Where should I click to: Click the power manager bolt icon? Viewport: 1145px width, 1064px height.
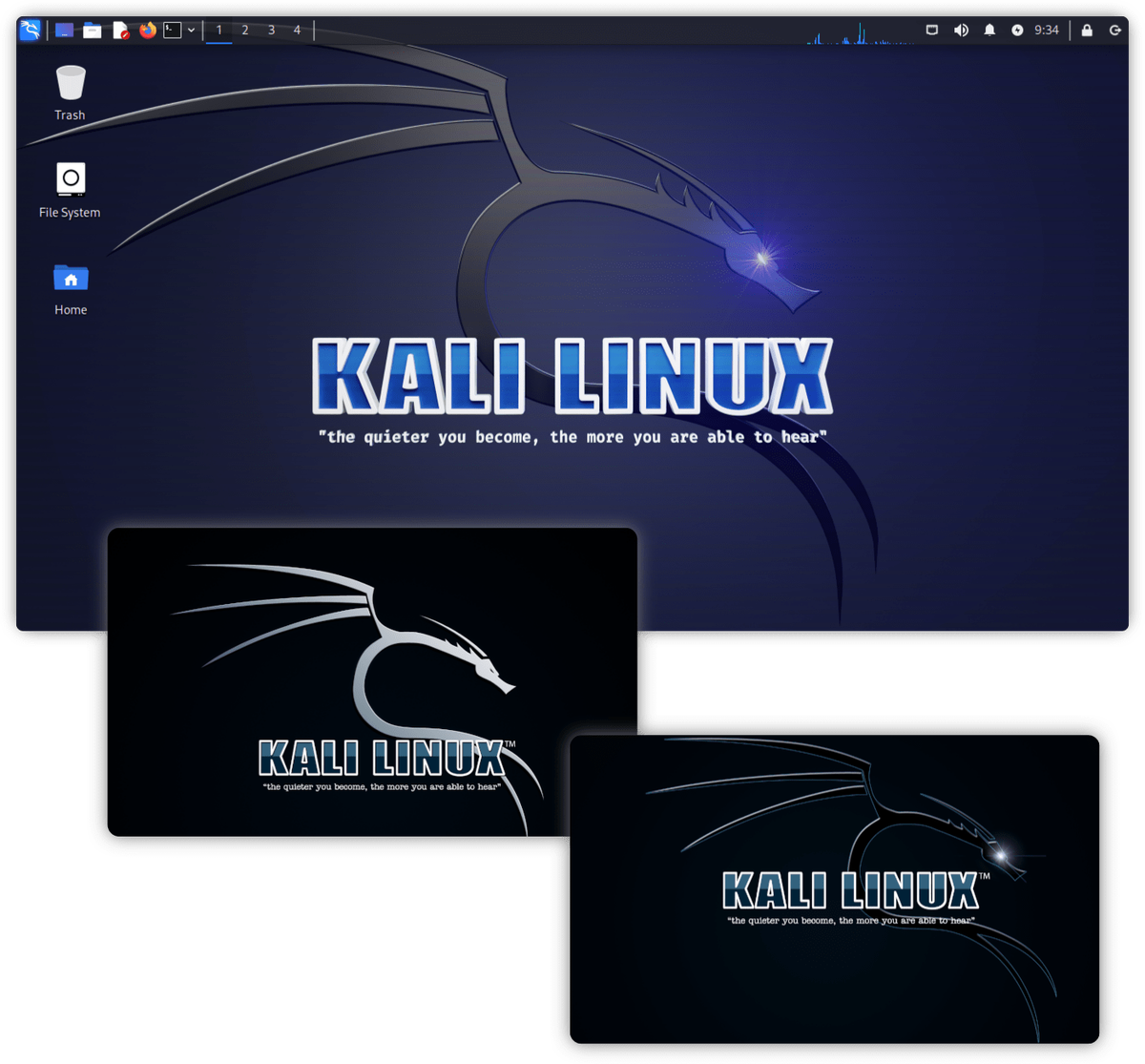pos(1017,30)
